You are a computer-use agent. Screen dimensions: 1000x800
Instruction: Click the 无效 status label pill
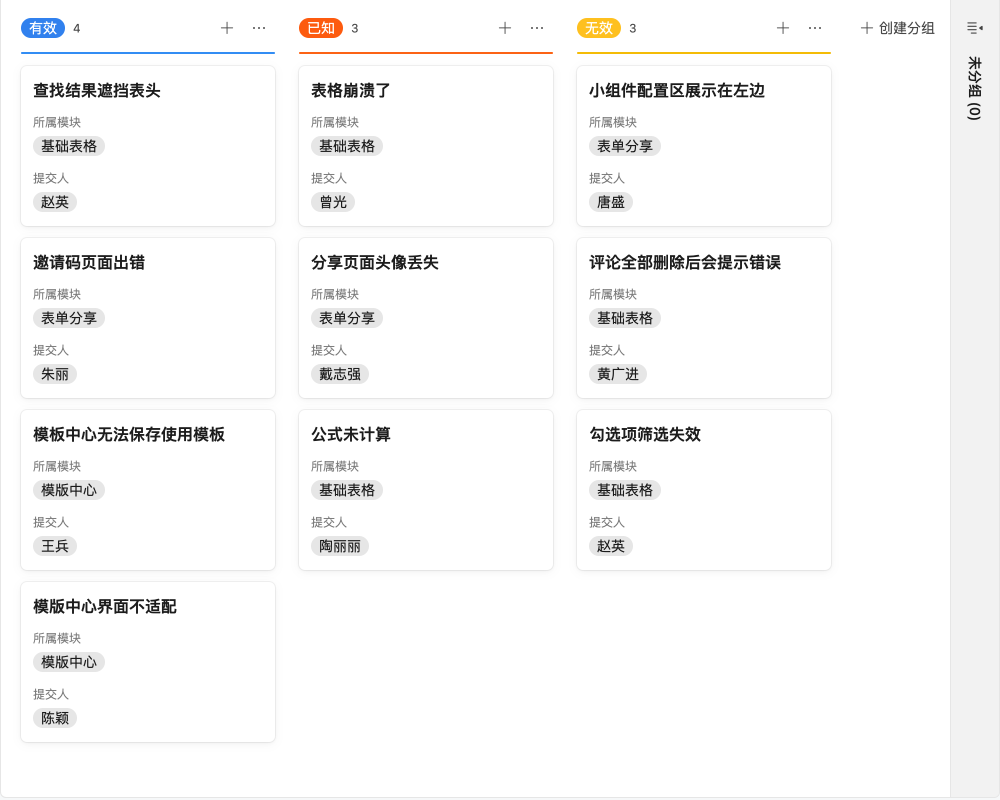tap(599, 28)
